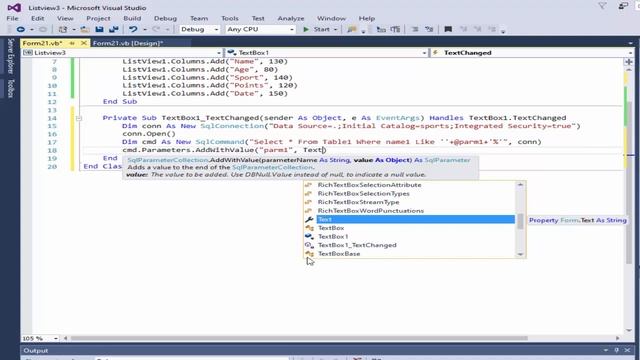This screenshot has height=360, width=640.
Task: Click the Save All icon
Action: tap(113, 29)
